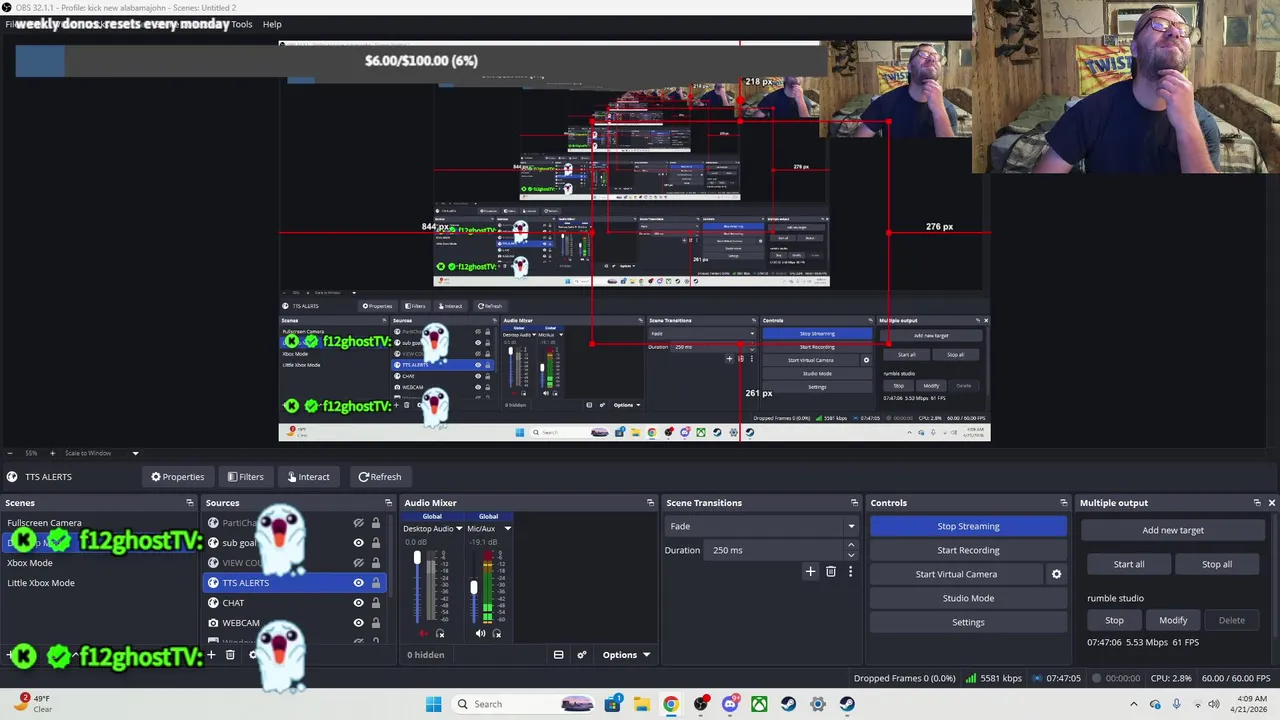Open Filters for TTS ALERTS
This screenshot has width=1280, height=720.
[x=245, y=477]
